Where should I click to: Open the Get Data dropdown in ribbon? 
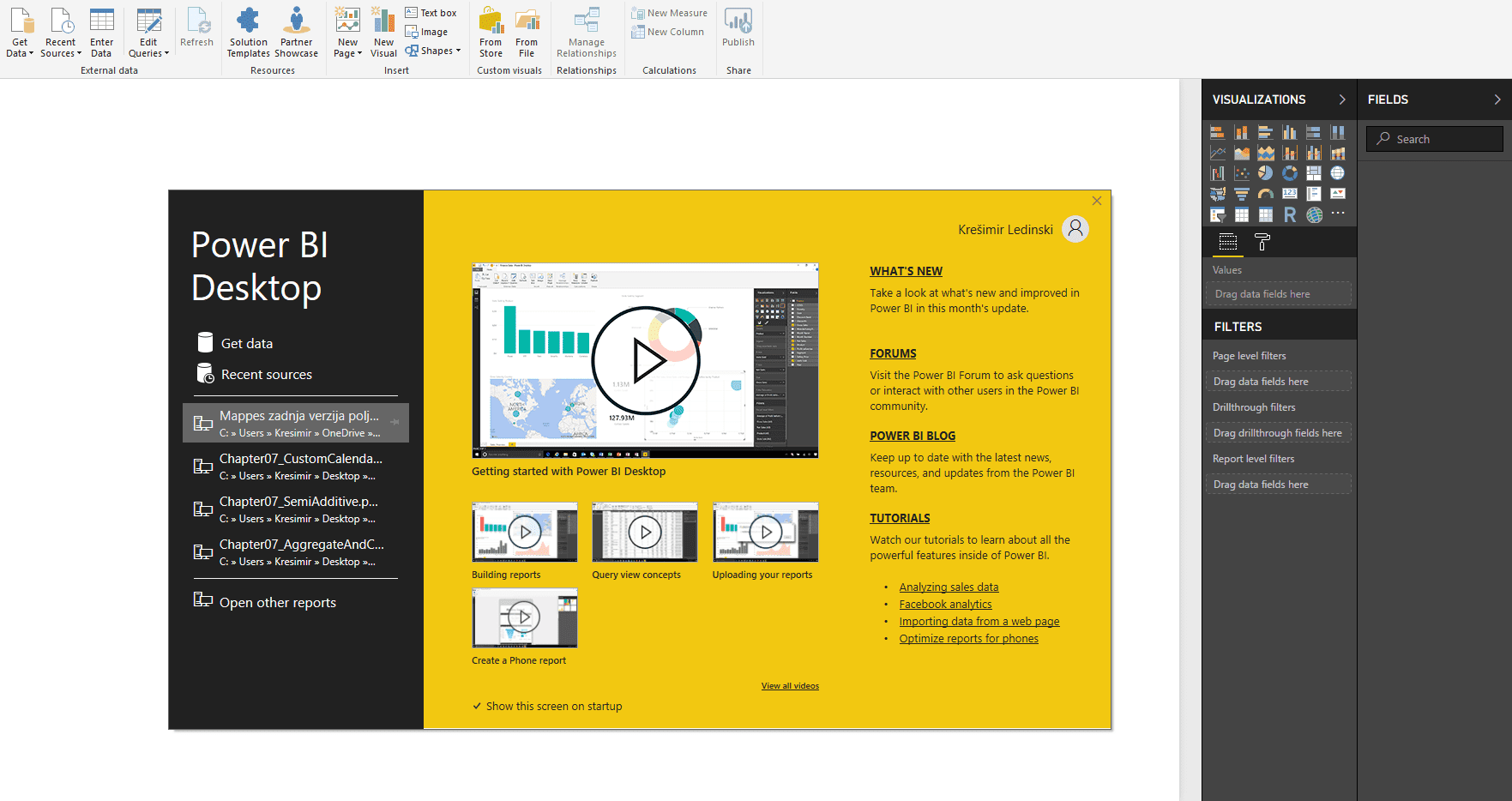[20, 33]
